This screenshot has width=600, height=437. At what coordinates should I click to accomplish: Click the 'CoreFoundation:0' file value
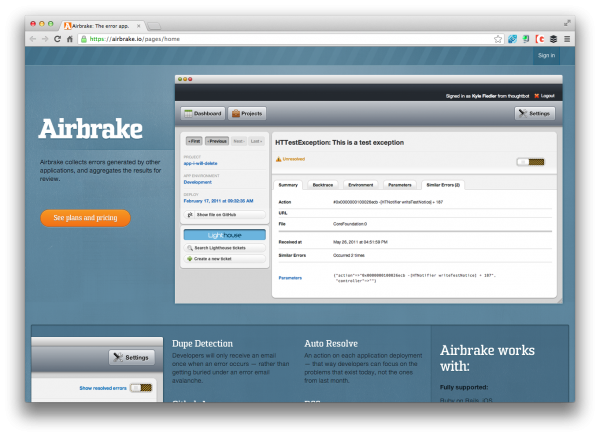pos(350,224)
